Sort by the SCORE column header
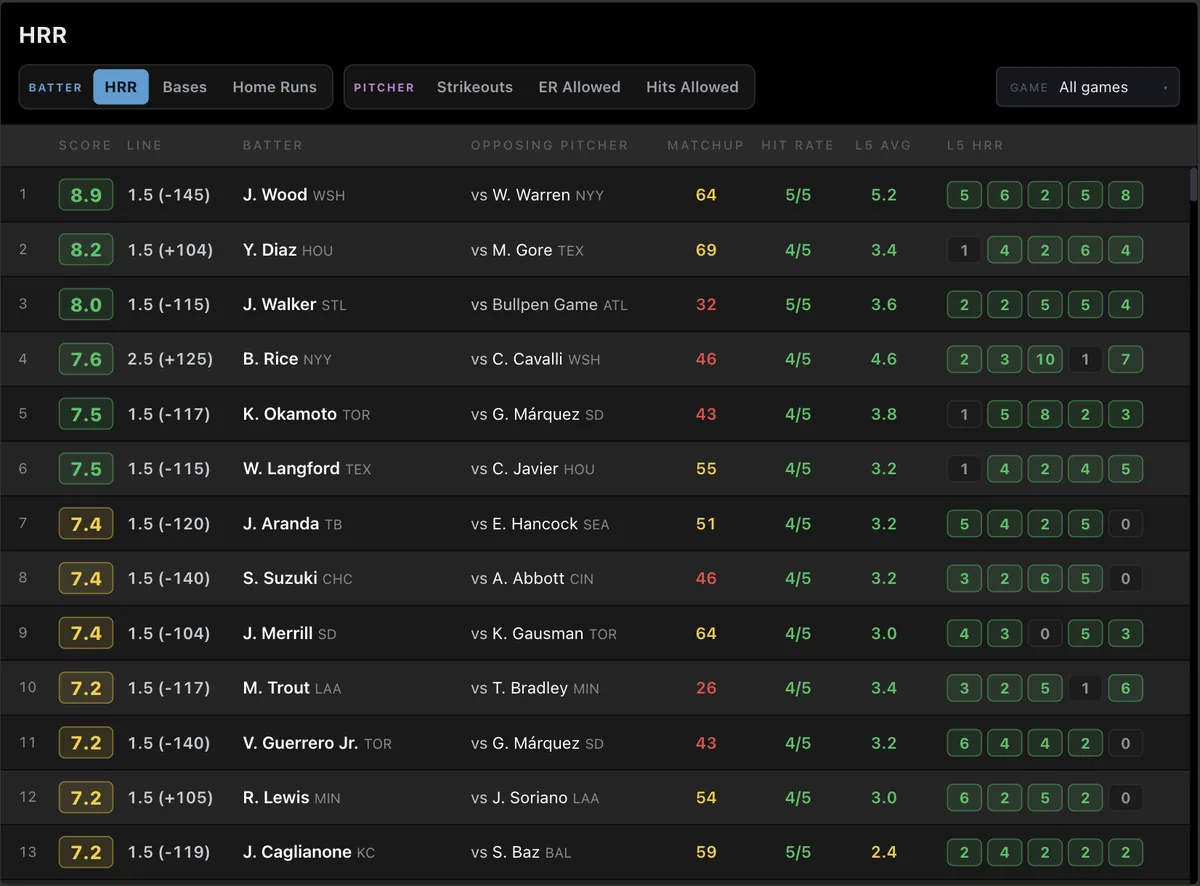Screen dimensions: 1200x886 (85, 145)
